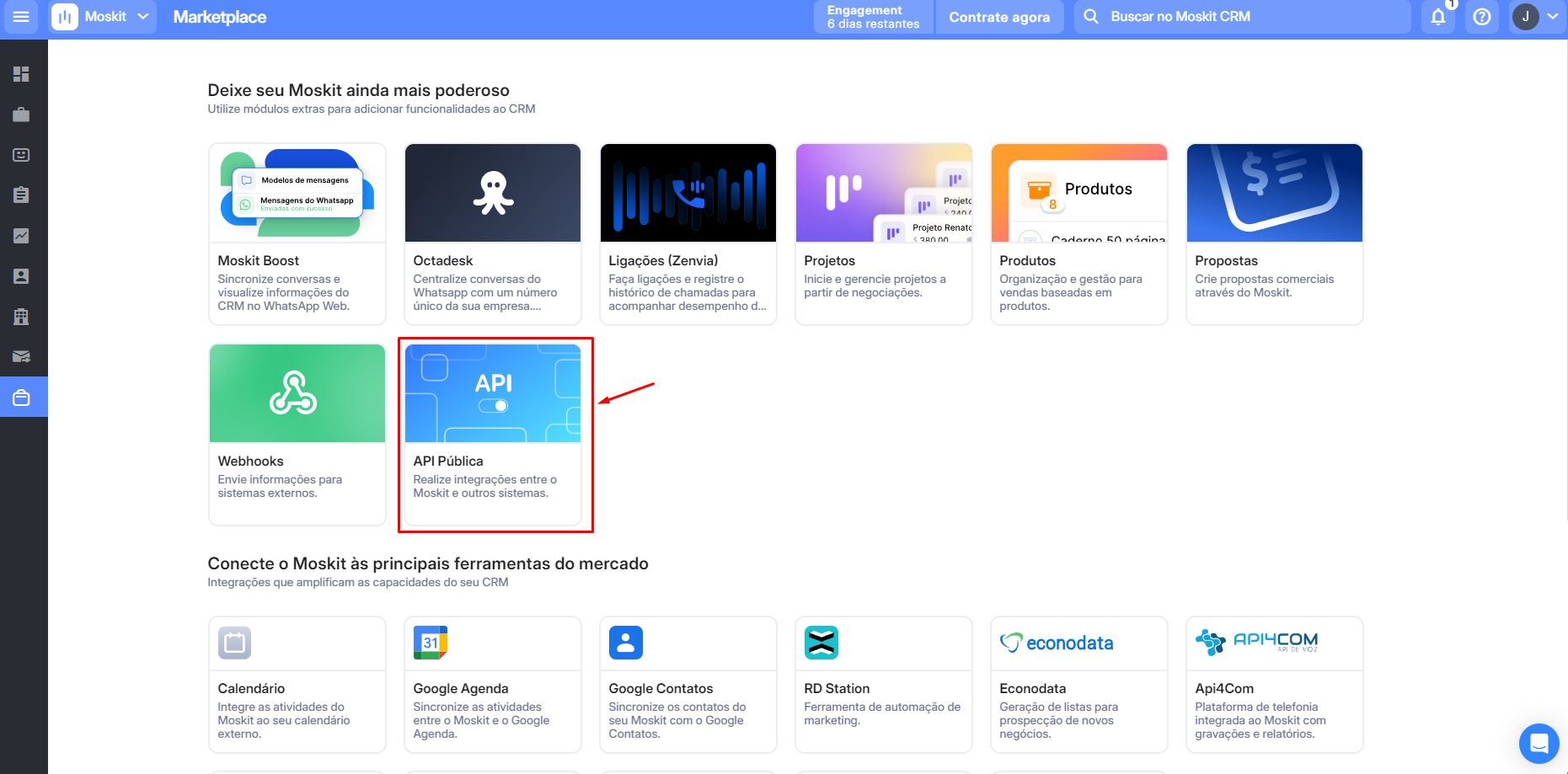The height and width of the screenshot is (774, 1568).
Task: Focus the Buscar no Moskit CRM search field
Action: point(1242,17)
